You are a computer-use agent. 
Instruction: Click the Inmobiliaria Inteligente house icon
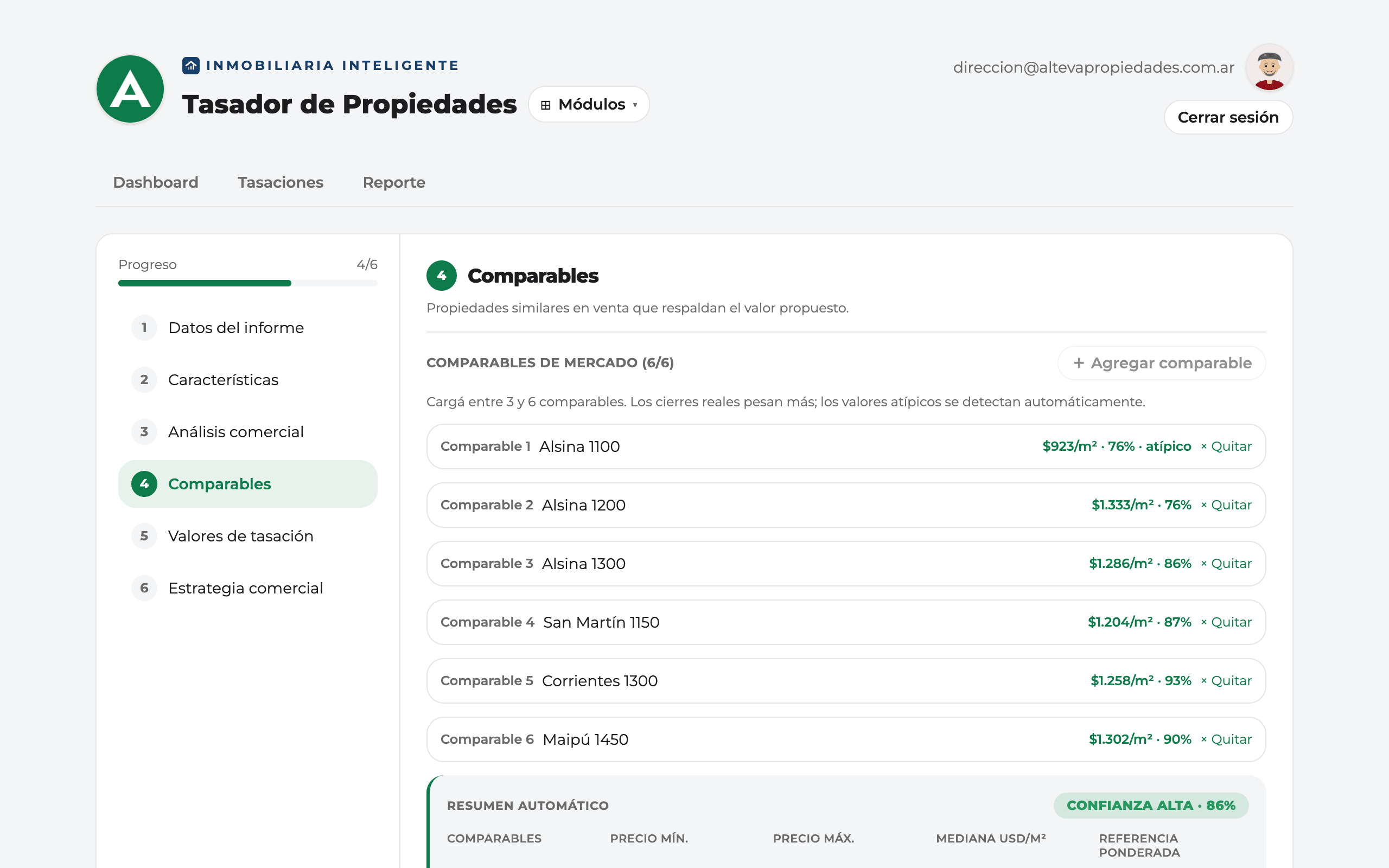190,66
